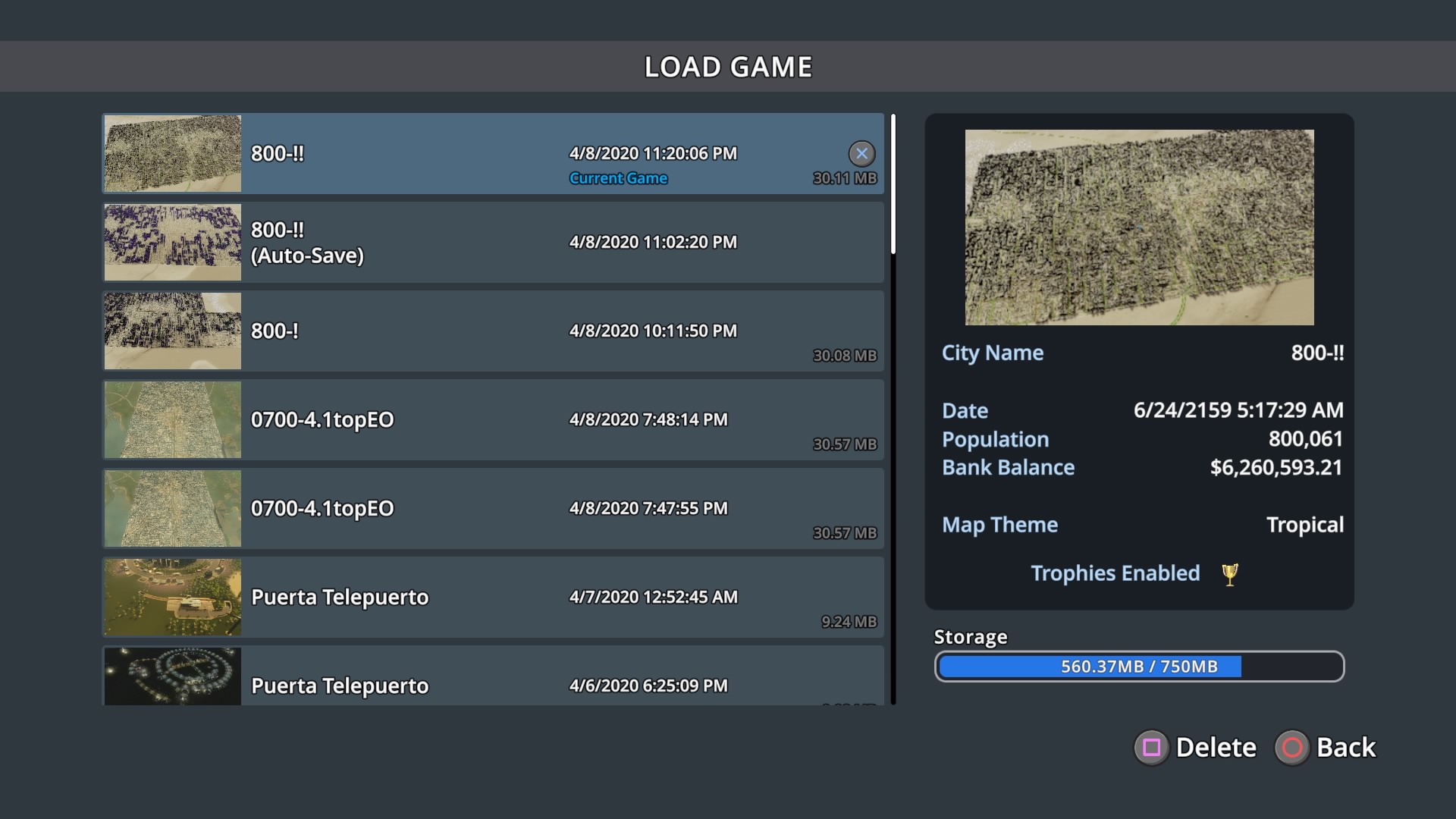The width and height of the screenshot is (1456, 819).
Task: Click the Back label
Action: (1345, 748)
